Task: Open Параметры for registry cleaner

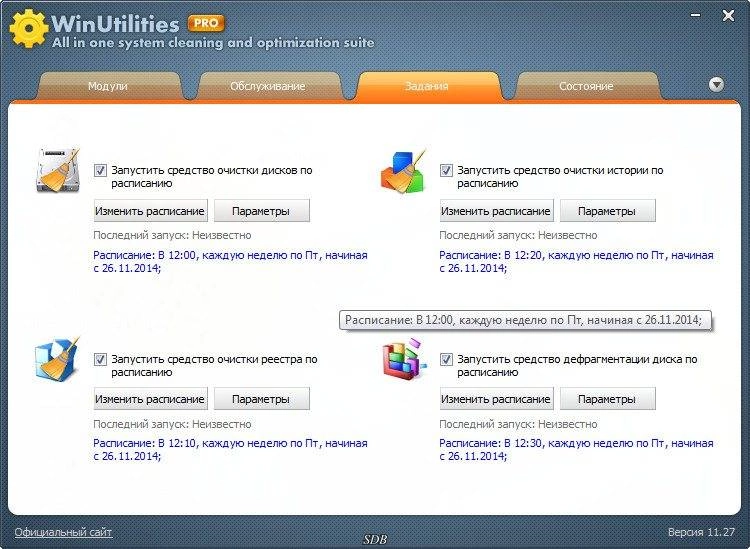Action: coord(261,399)
